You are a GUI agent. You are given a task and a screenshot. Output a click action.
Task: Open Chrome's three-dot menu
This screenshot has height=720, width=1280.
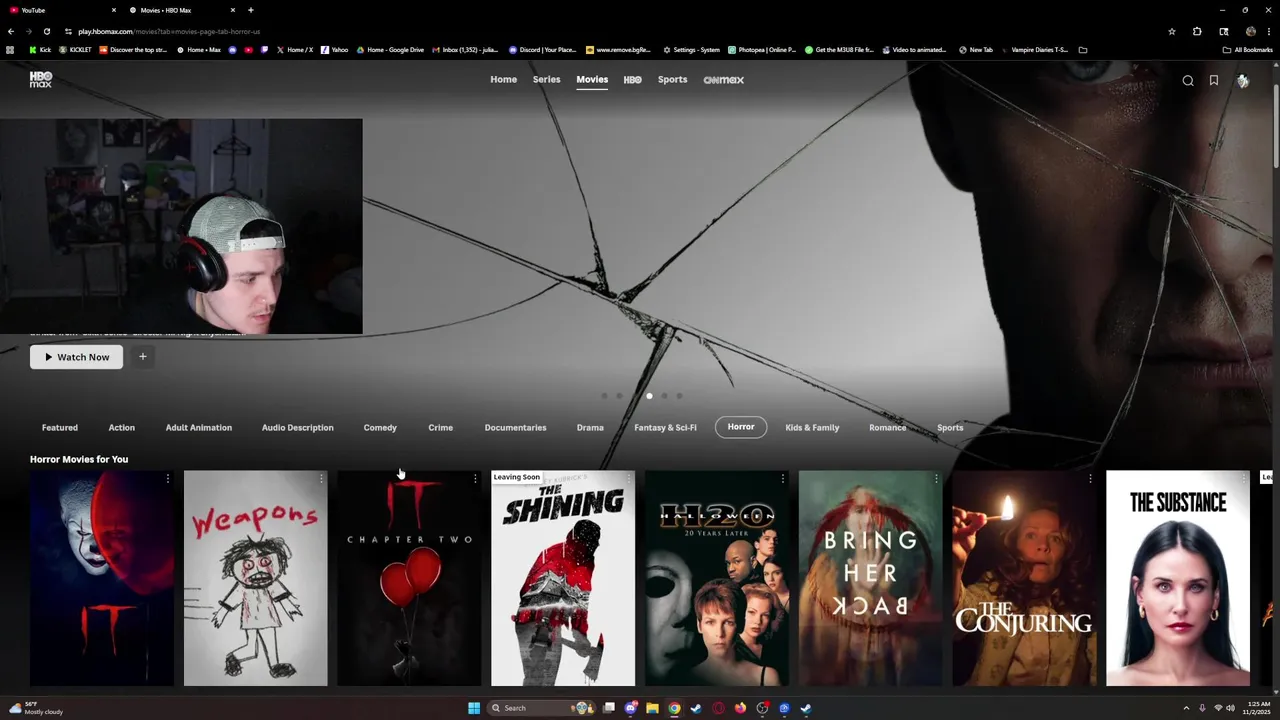coord(1269,31)
